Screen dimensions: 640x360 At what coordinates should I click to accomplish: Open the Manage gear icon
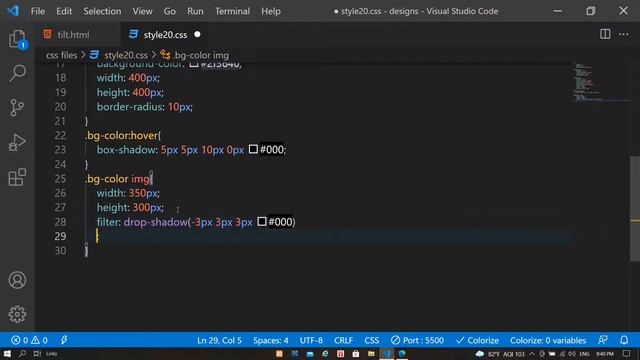[x=17, y=314]
